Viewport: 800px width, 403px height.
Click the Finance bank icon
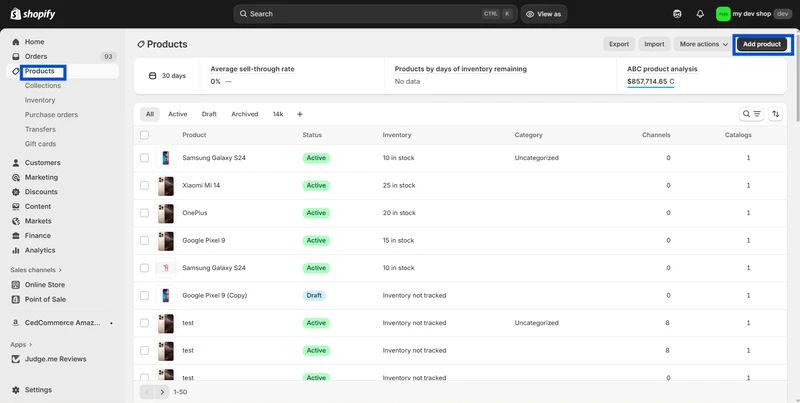tap(16, 236)
